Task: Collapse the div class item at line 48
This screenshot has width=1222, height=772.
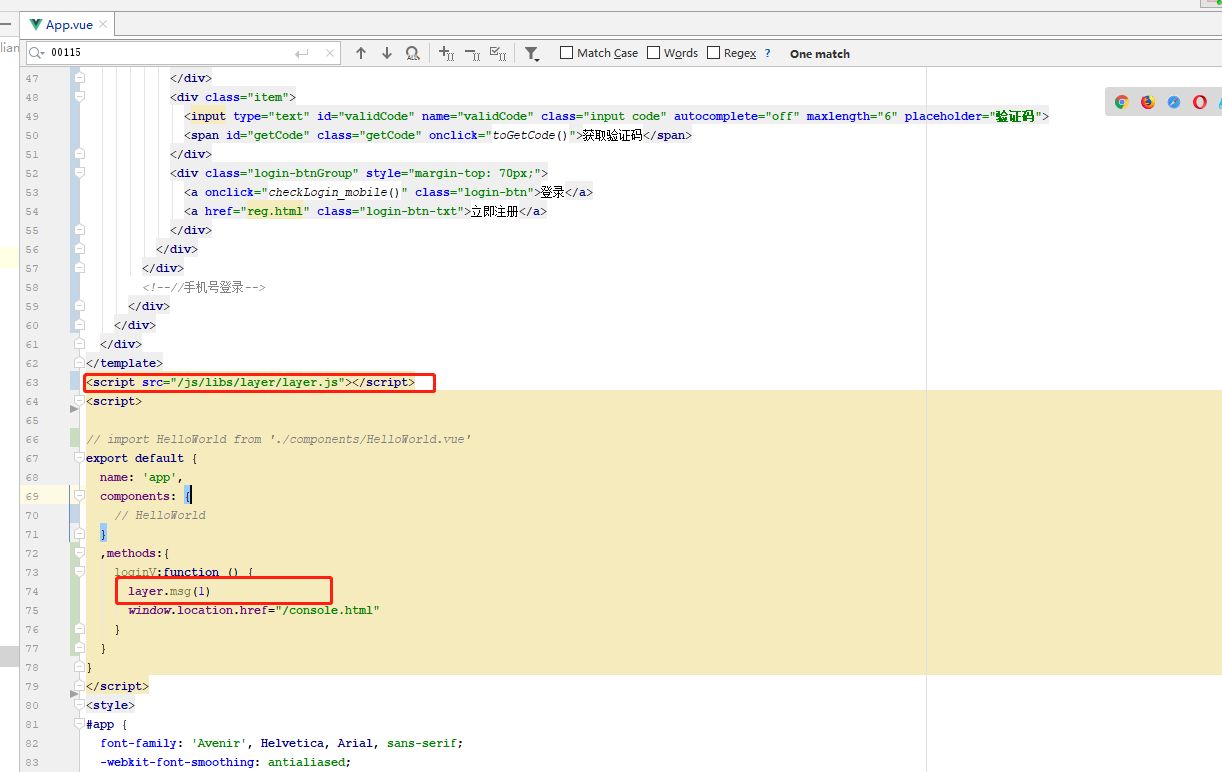Action: [78, 97]
